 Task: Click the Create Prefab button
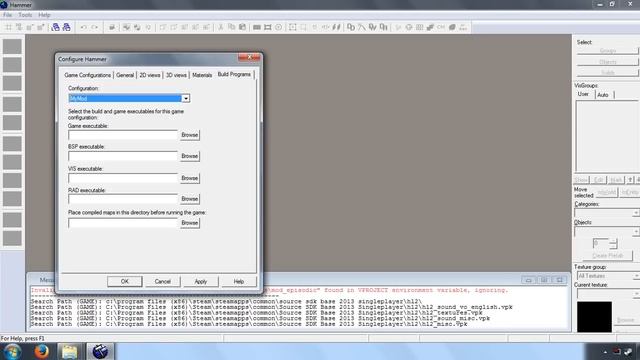pos(607,256)
